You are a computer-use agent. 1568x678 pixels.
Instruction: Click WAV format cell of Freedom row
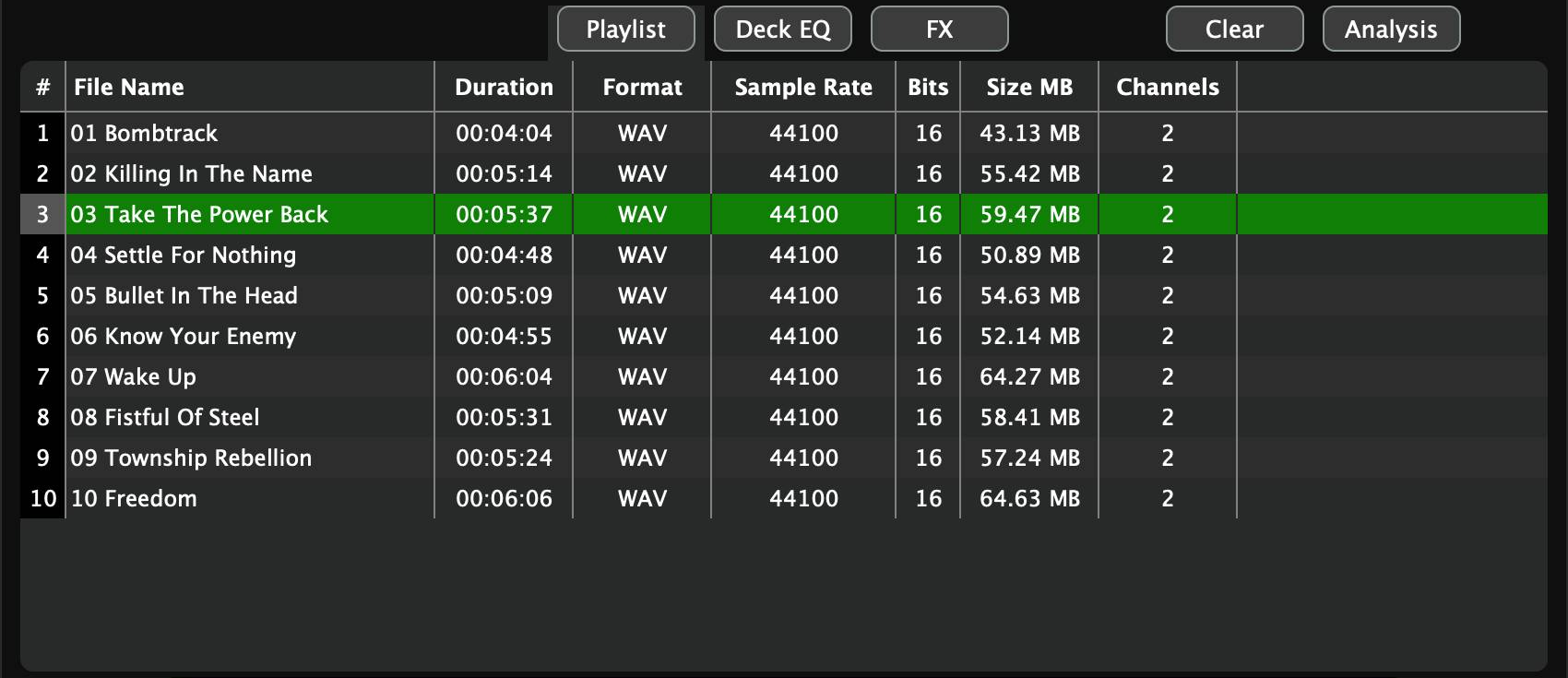tap(642, 498)
